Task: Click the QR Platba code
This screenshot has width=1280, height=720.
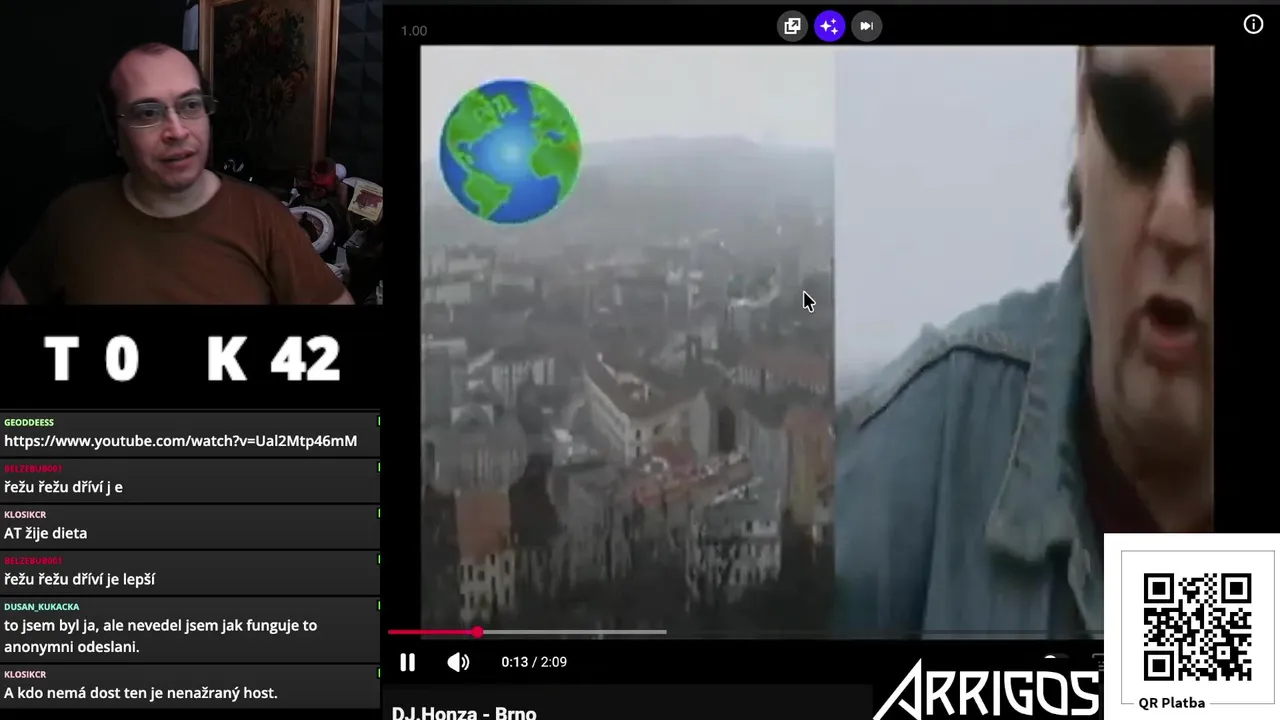Action: [1197, 627]
